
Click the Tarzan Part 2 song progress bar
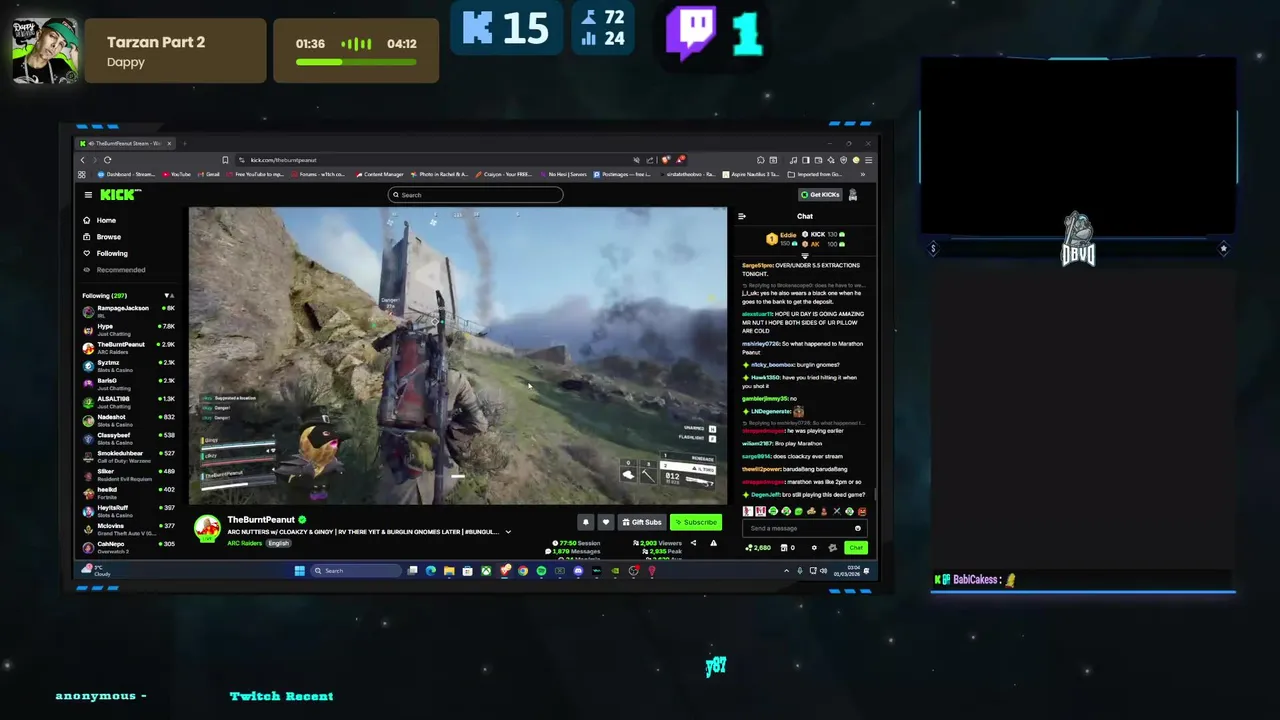tap(356, 62)
